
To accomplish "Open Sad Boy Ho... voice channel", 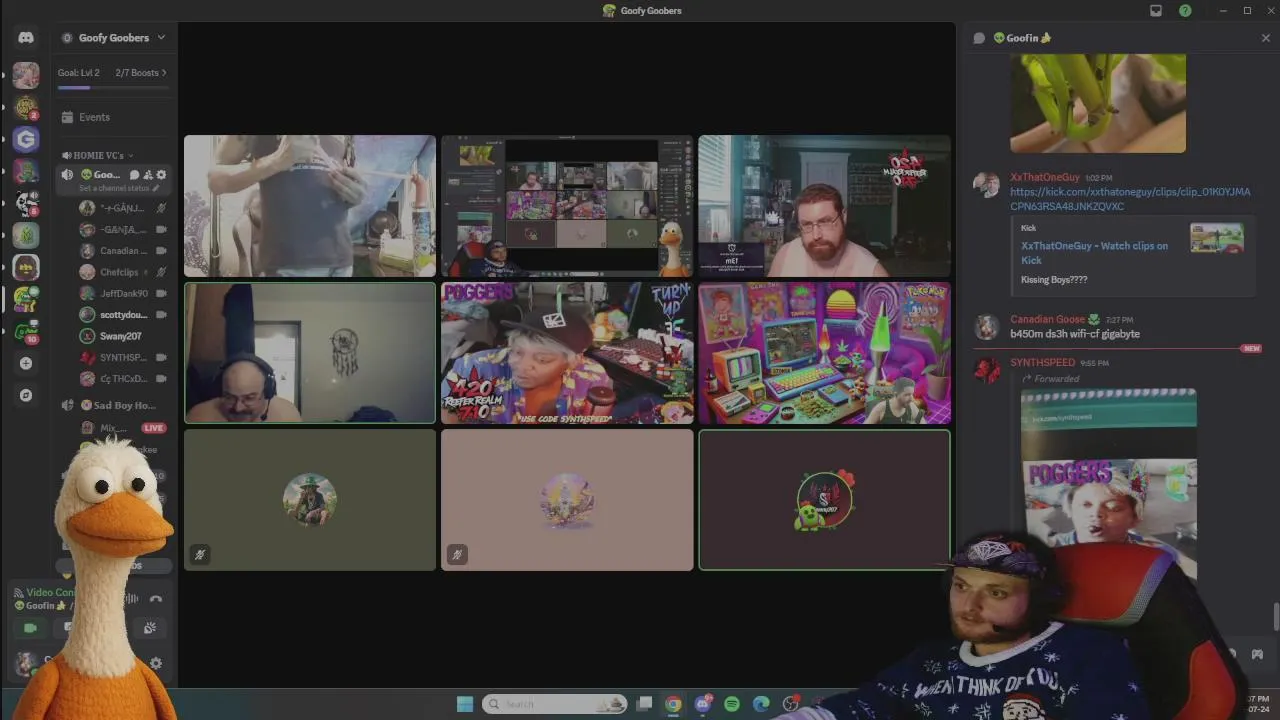I will (118, 405).
